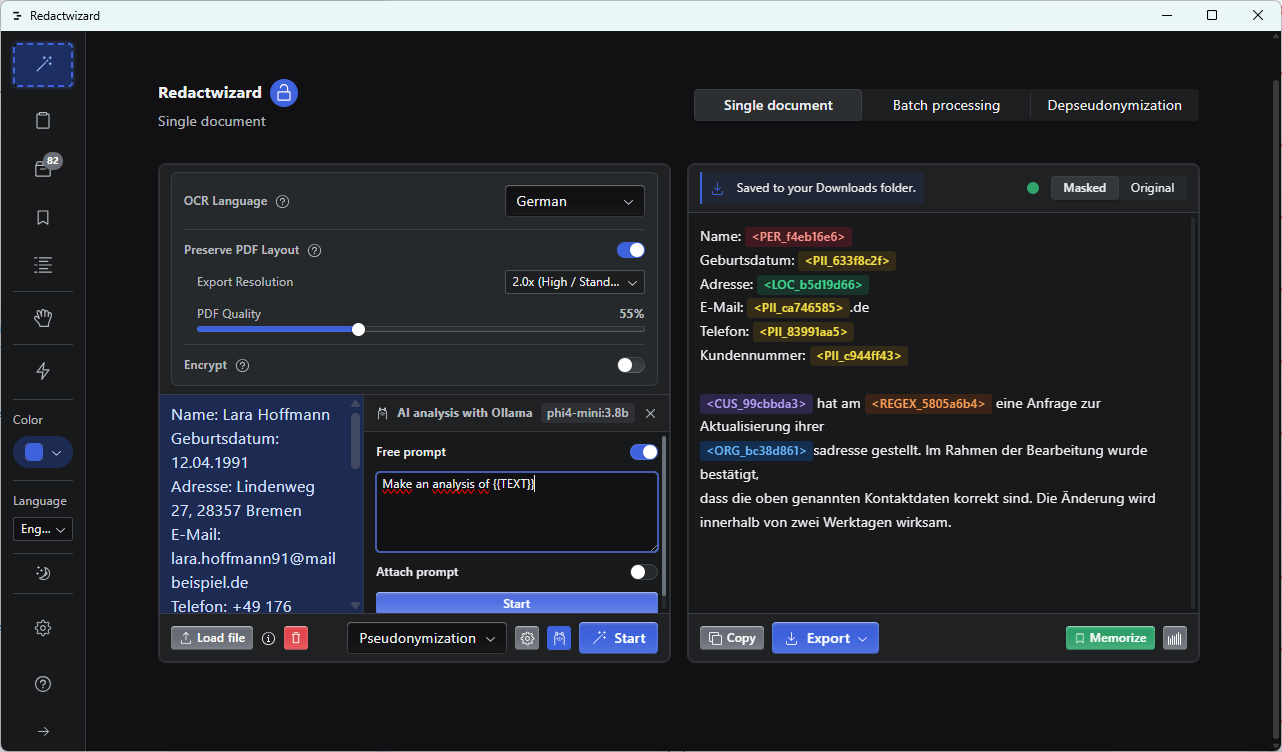
Task: Click the green Memorize button
Action: point(1110,638)
